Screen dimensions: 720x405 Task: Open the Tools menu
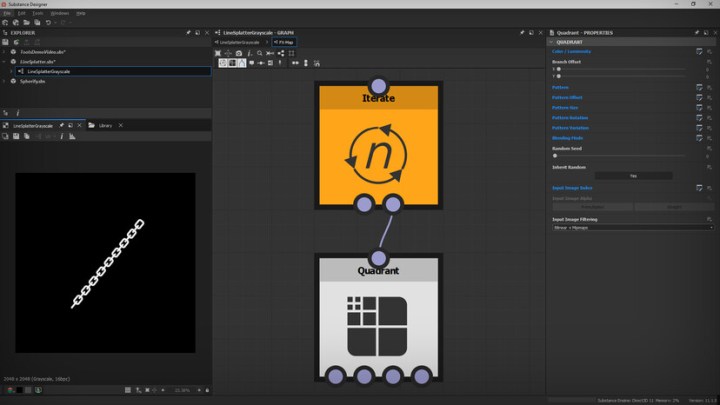click(37, 13)
